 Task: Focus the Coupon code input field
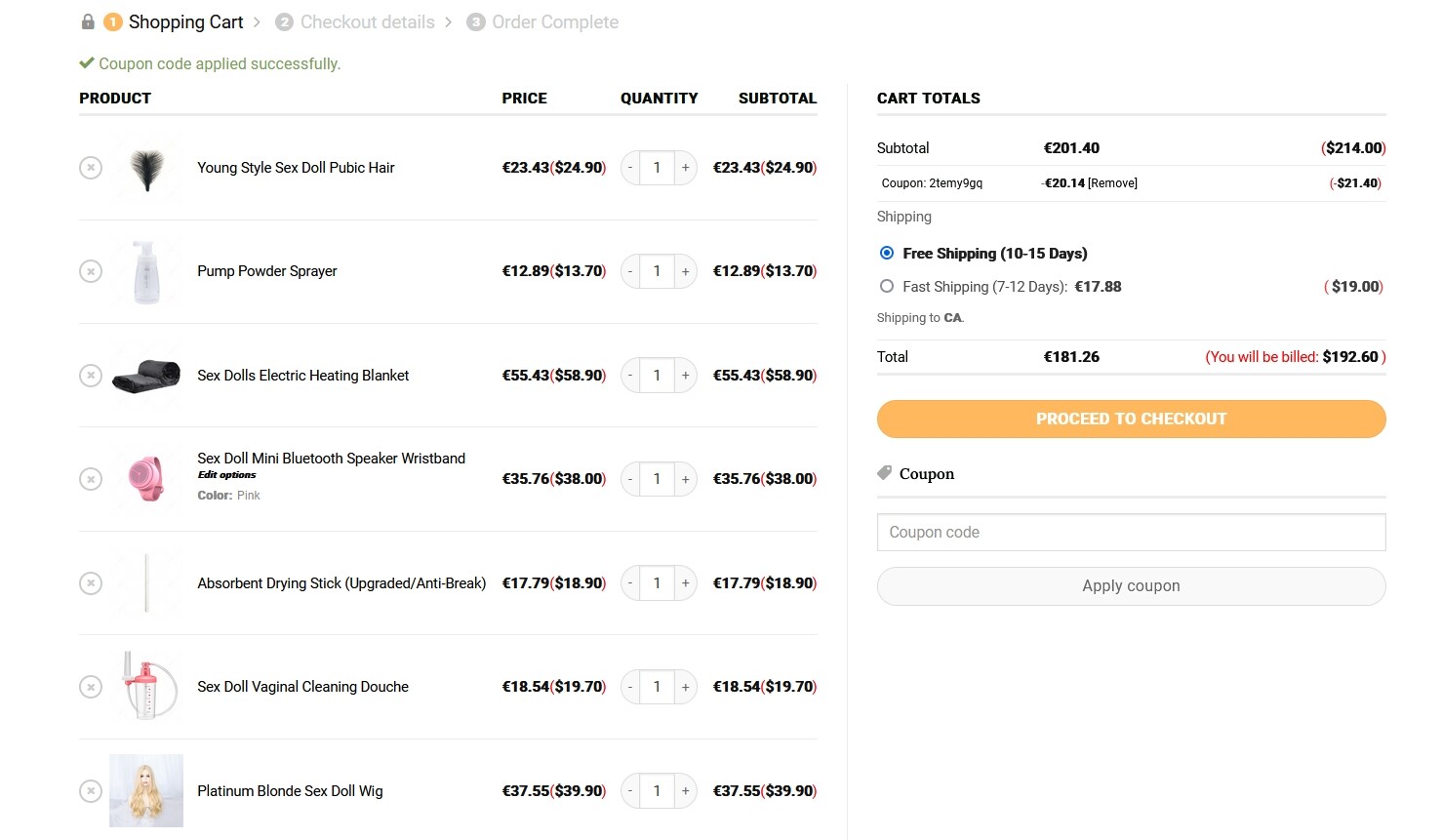click(x=1131, y=533)
